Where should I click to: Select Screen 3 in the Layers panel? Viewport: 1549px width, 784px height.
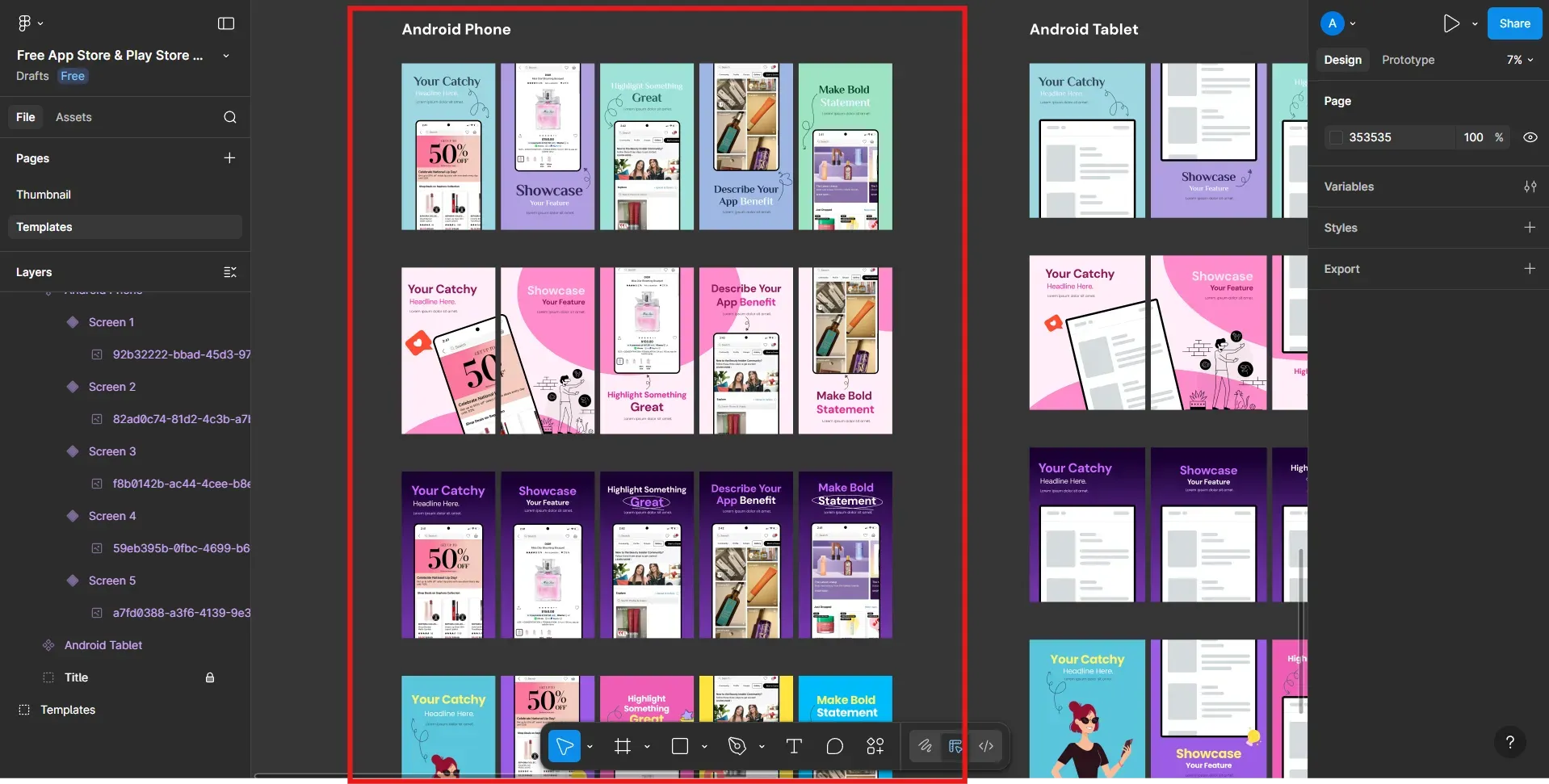(x=111, y=451)
